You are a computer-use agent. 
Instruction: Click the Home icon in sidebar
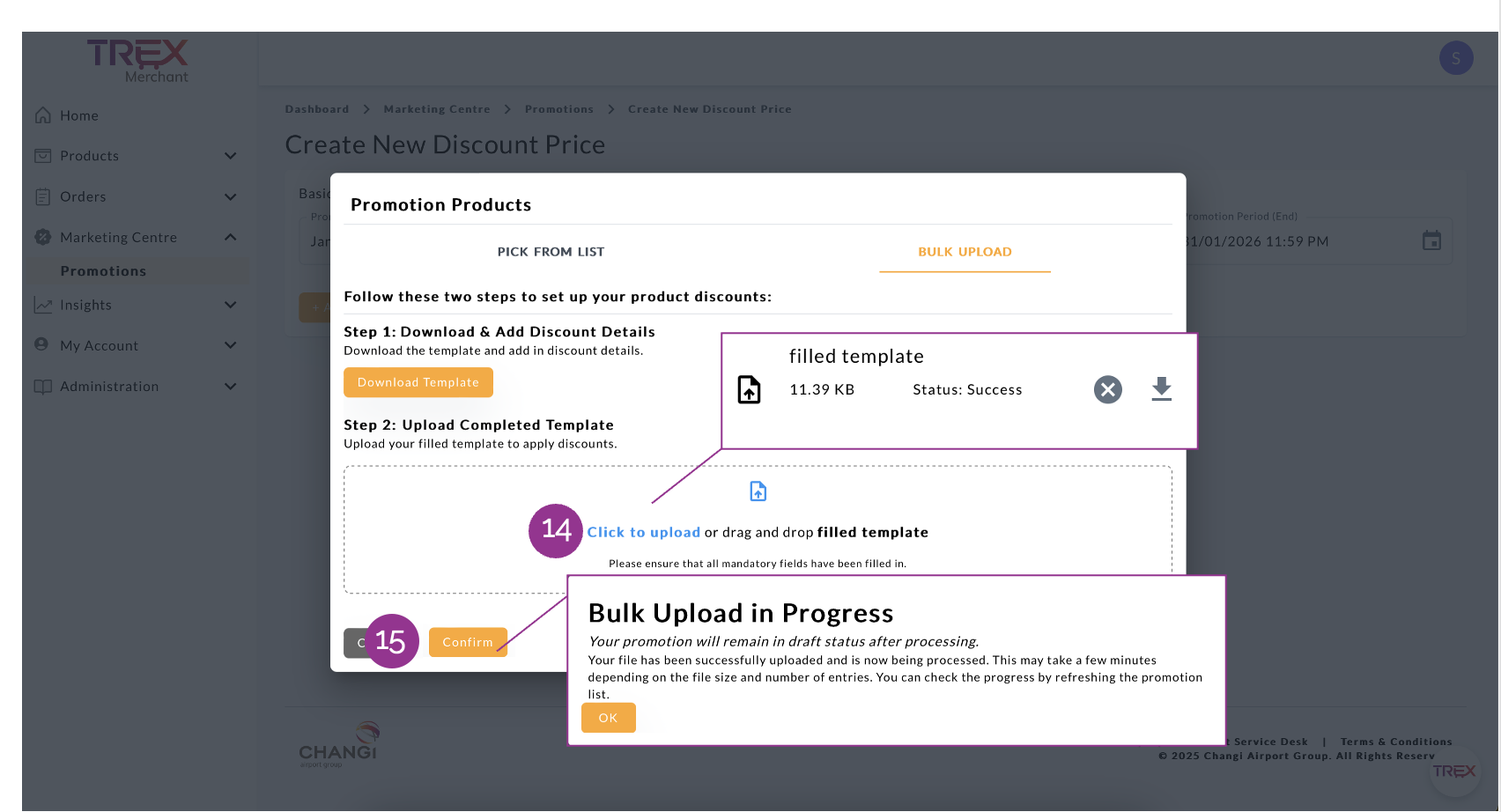point(42,115)
